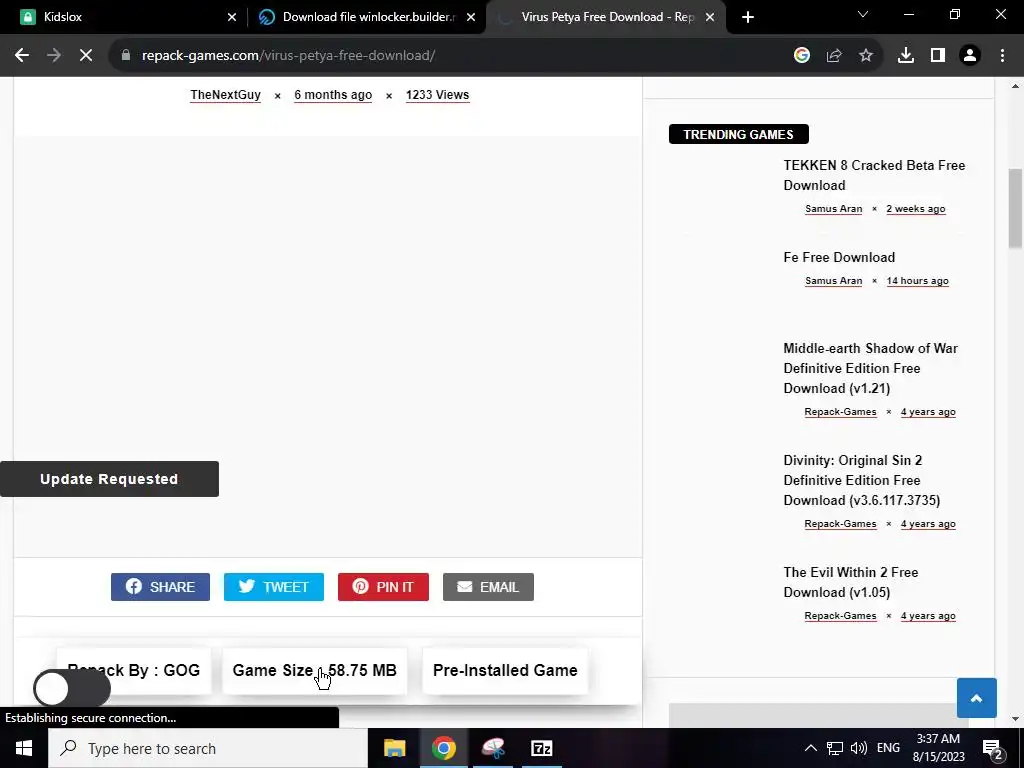1024x768 pixels.
Task: Open Samus Aran link under TEKKEN 8
Action: click(833, 209)
